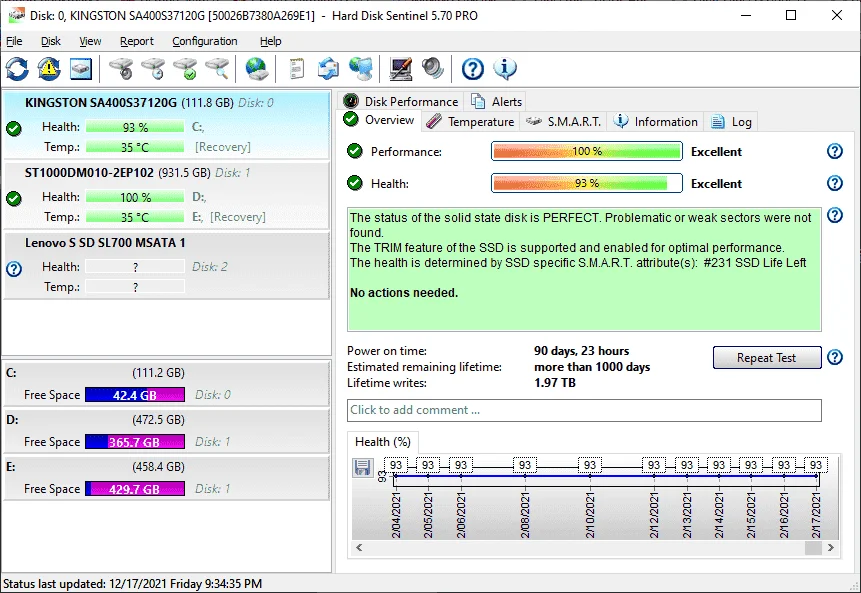Click the 2/17/2021 data point on graph
The height and width of the screenshot is (593, 861).
[x=817, y=476]
